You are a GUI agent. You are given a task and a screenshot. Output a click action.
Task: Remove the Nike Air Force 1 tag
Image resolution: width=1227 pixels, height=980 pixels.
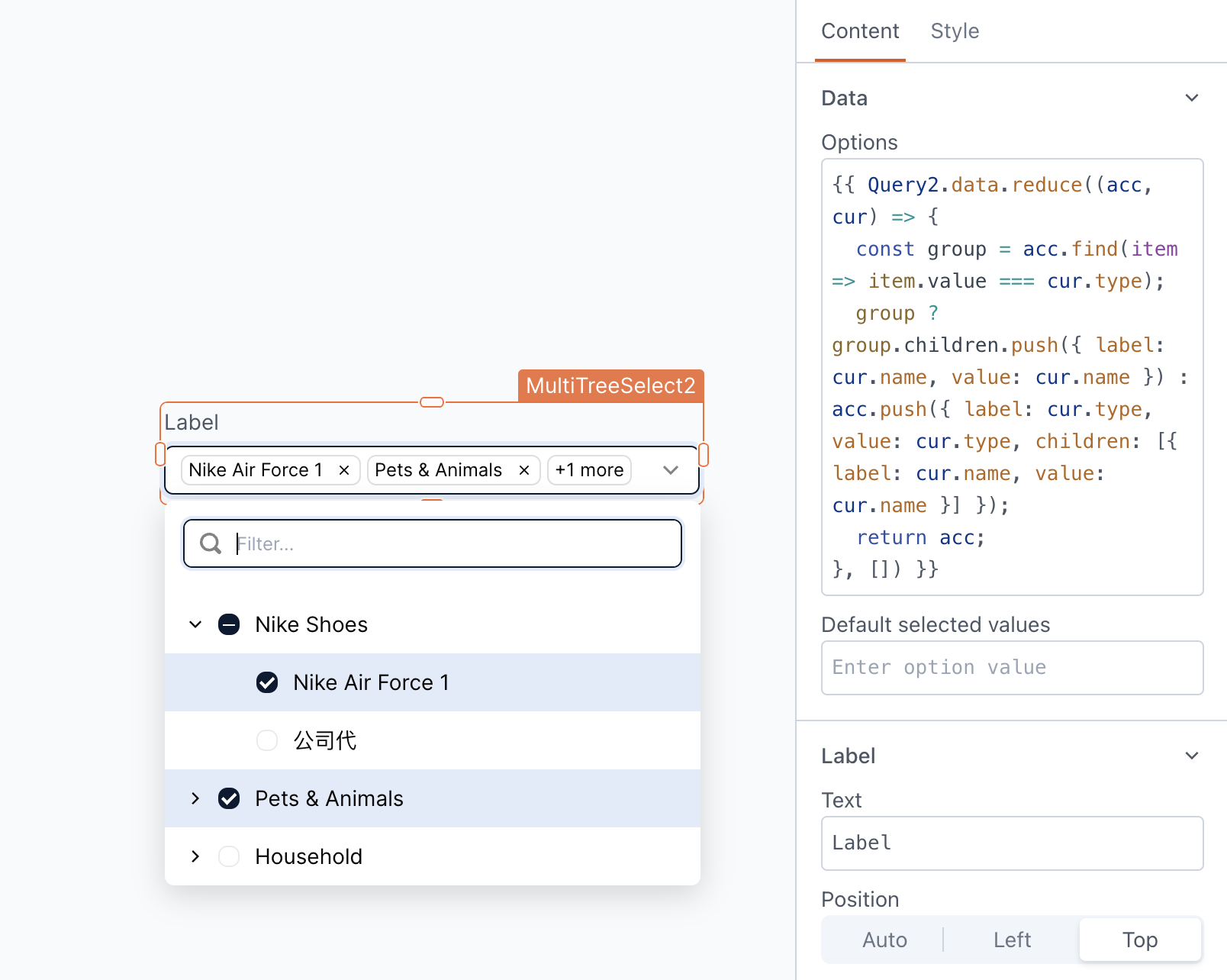pyautogui.click(x=344, y=469)
